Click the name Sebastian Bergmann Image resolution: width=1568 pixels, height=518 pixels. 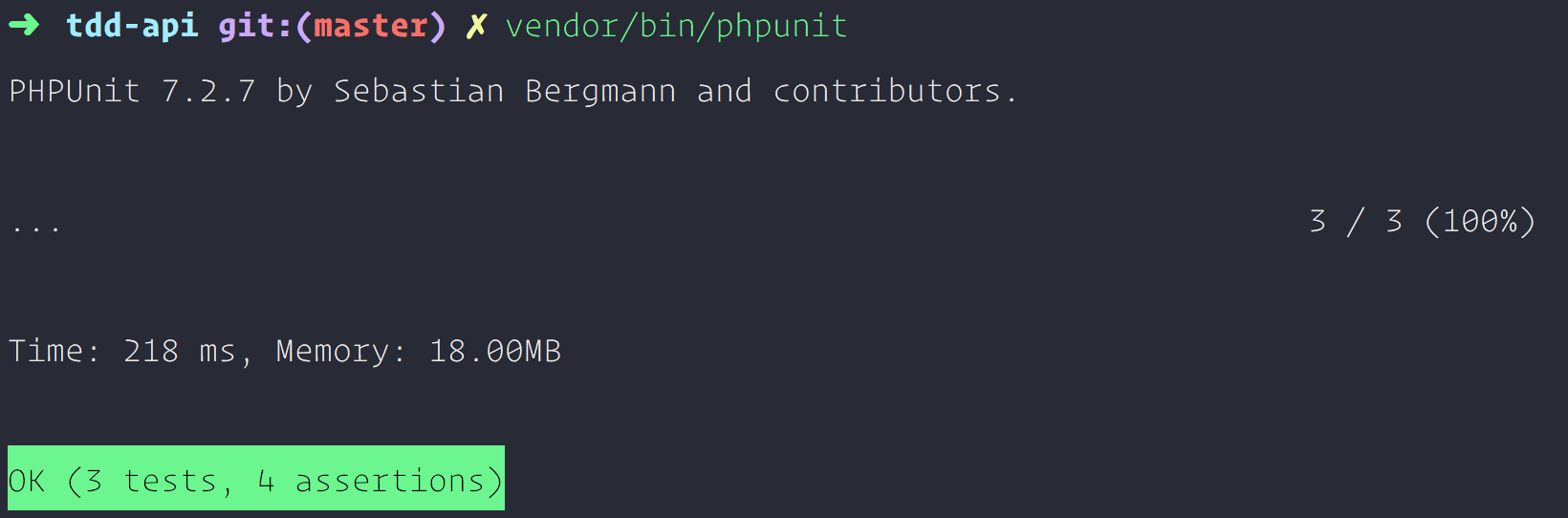point(505,92)
